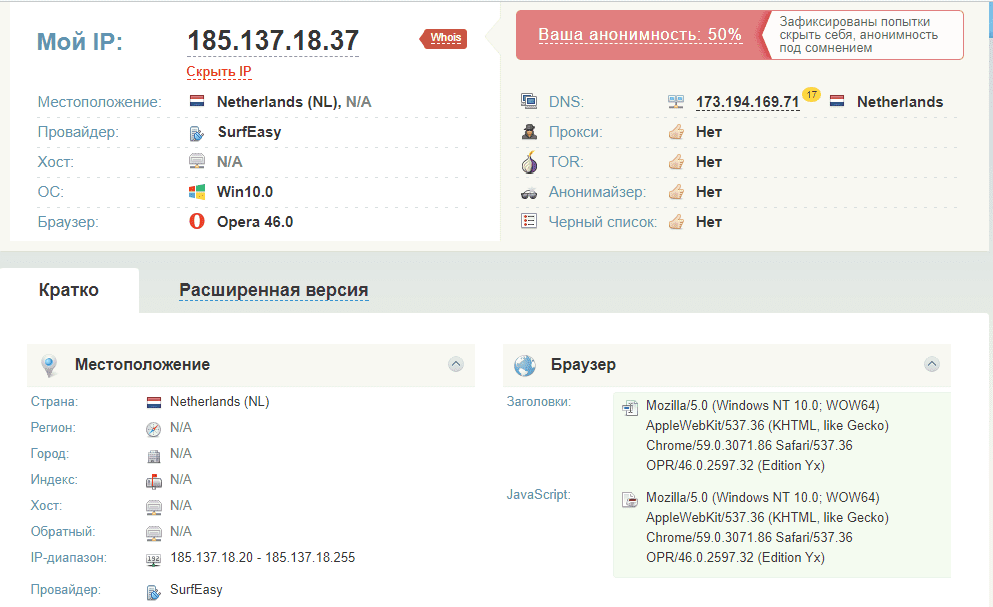Click the DNS address 173.194.169.71

(747, 102)
